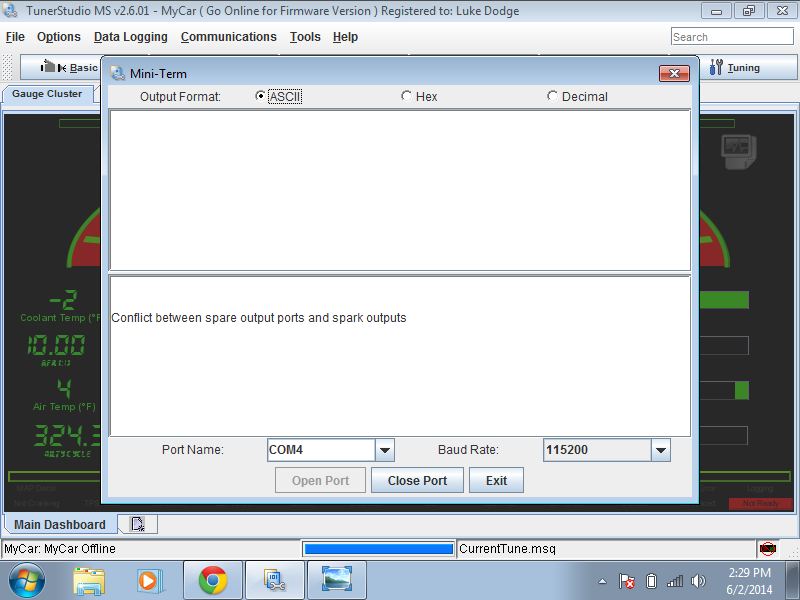Open the File menu

click(15, 37)
